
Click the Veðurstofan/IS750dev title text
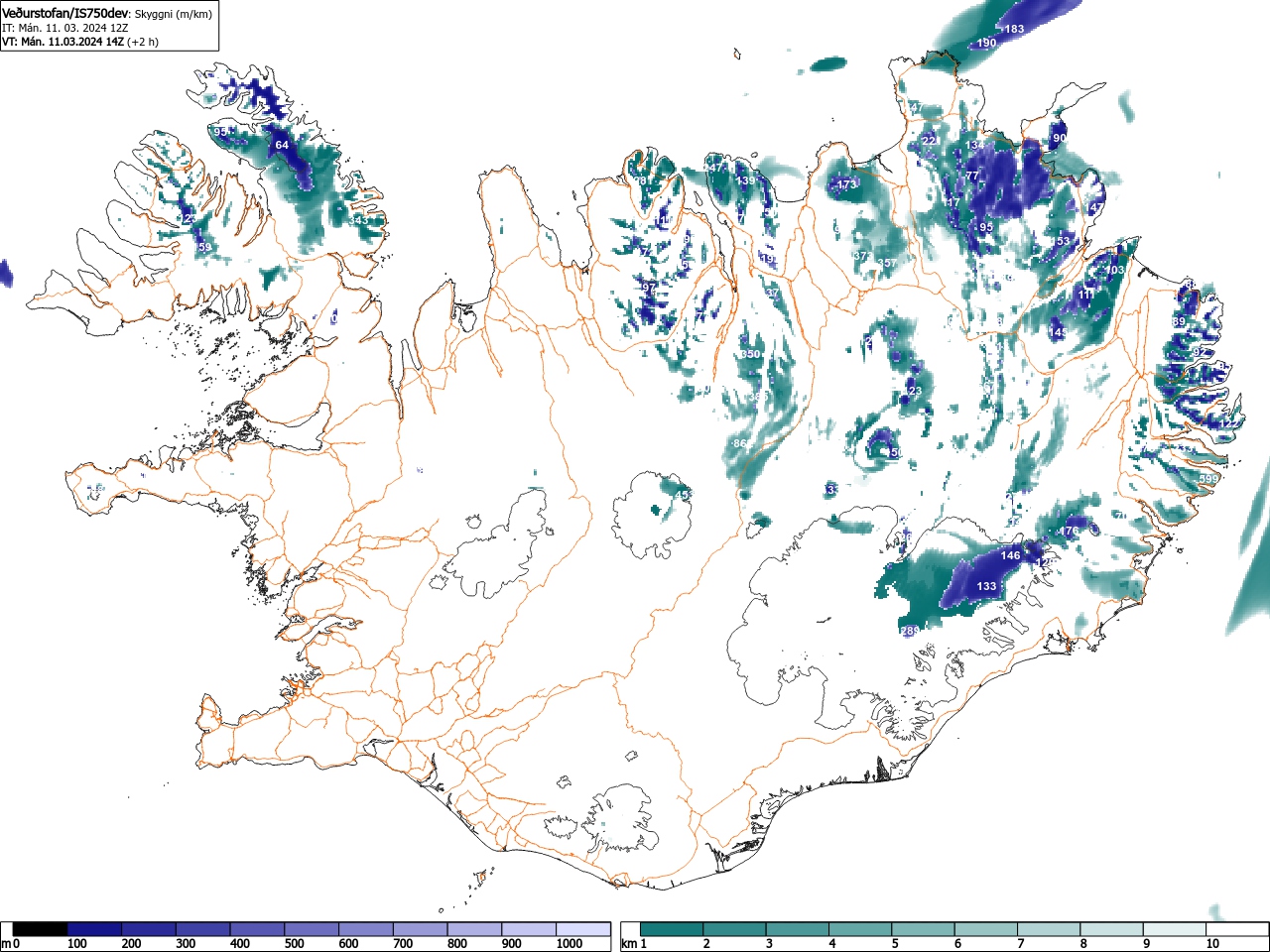pyautogui.click(x=64, y=13)
